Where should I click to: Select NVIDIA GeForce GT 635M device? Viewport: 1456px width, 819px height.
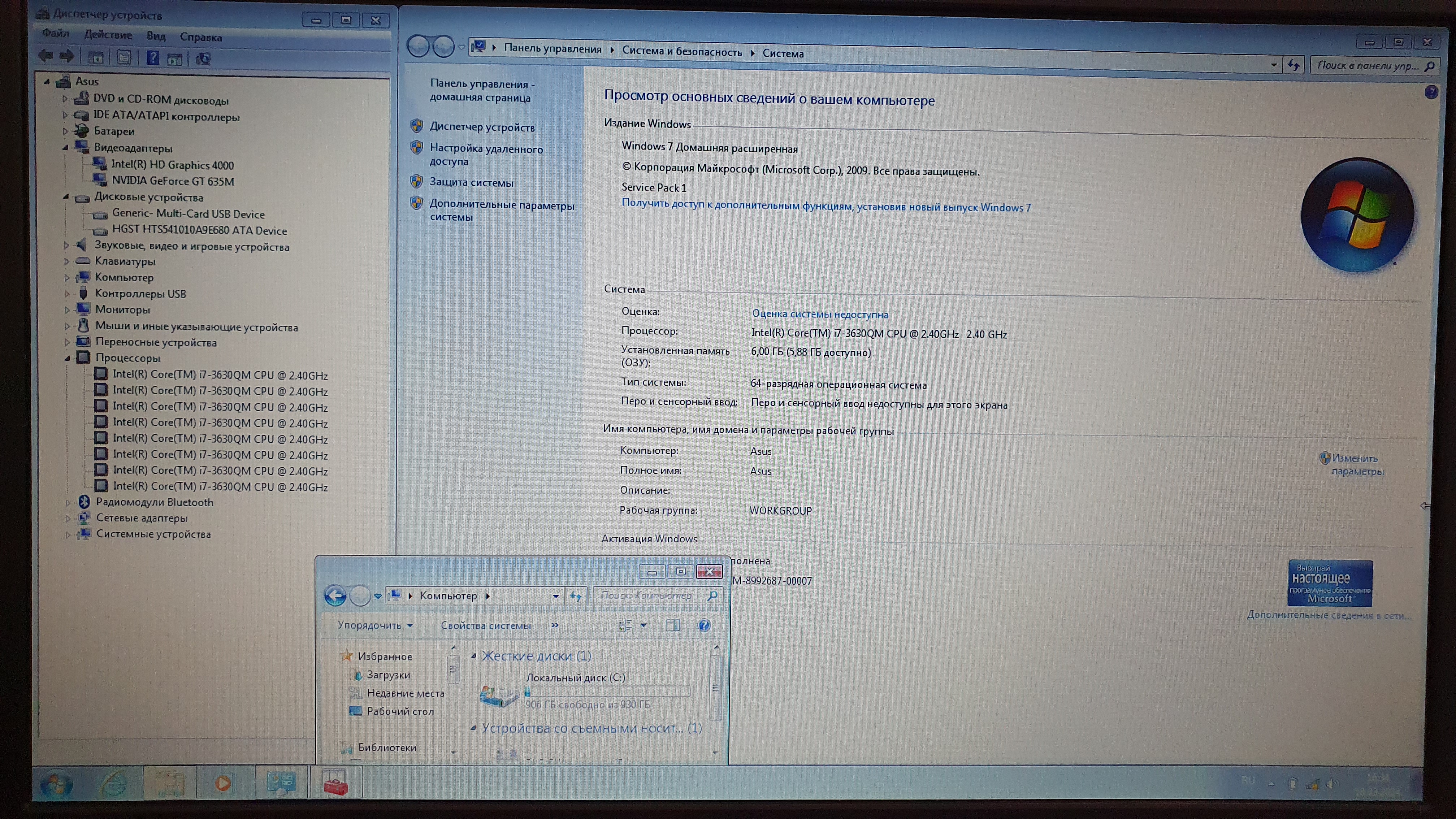(172, 181)
